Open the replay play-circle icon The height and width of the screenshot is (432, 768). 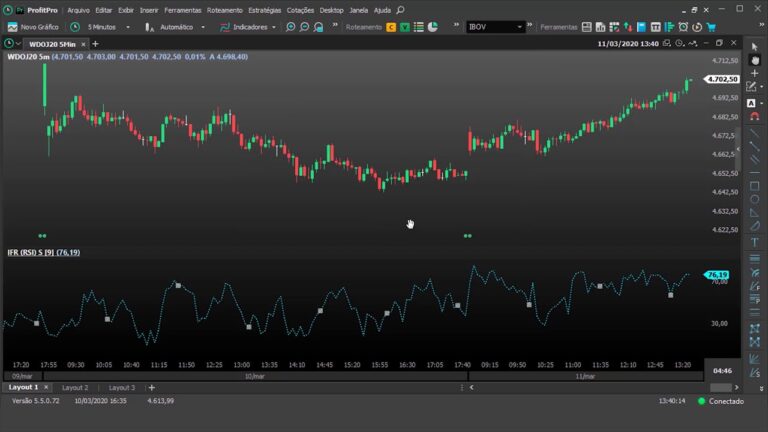tap(697, 27)
